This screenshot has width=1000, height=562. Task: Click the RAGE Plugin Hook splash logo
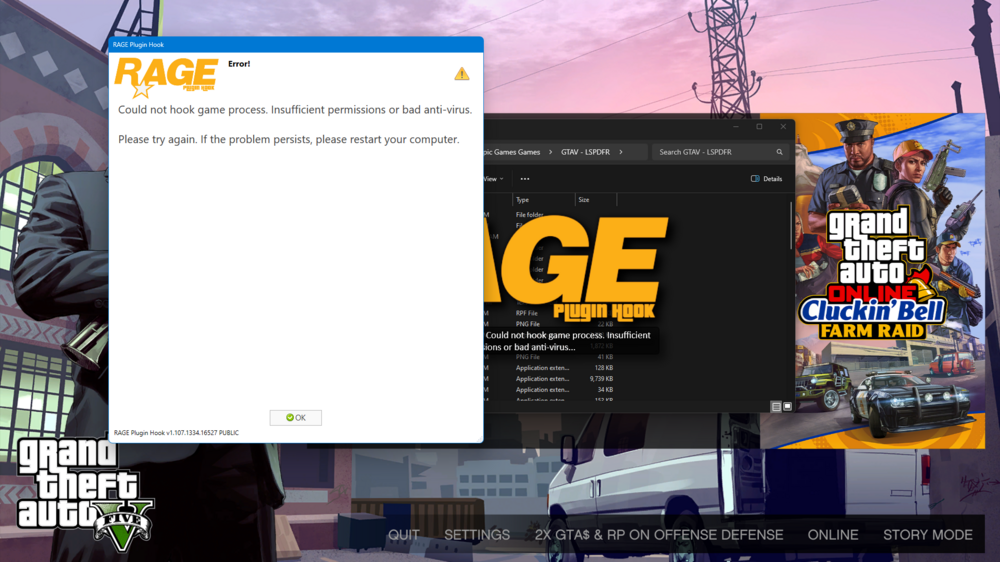coord(577,268)
